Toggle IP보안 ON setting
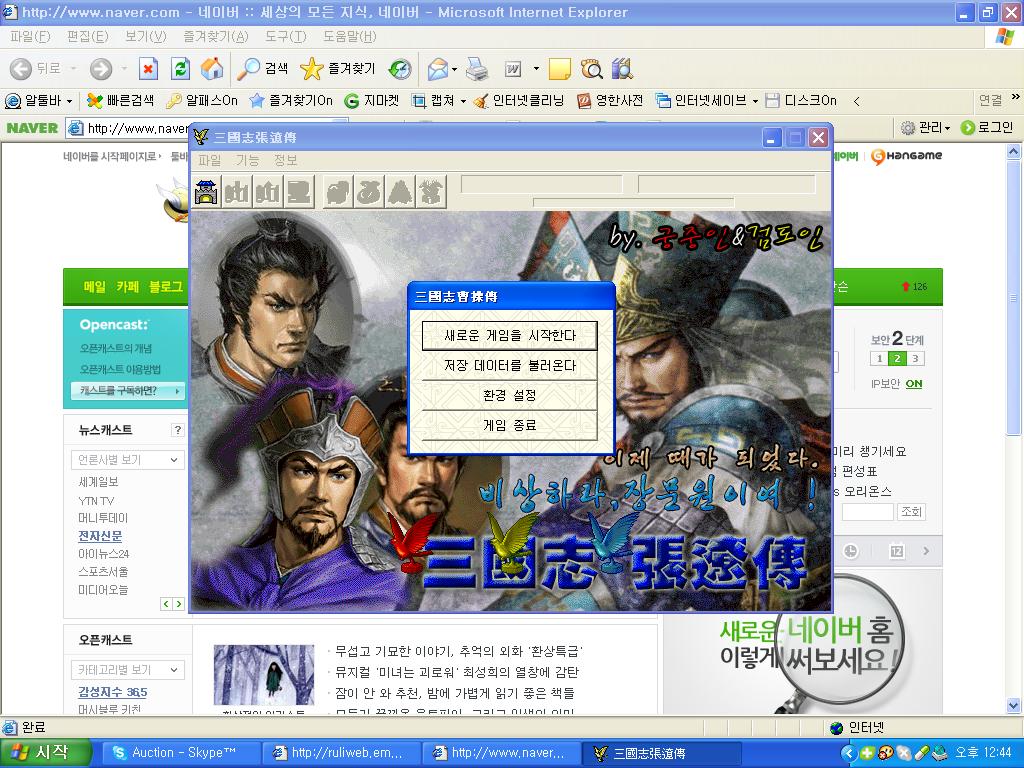Viewport: 1024px width, 768px height. click(913, 384)
